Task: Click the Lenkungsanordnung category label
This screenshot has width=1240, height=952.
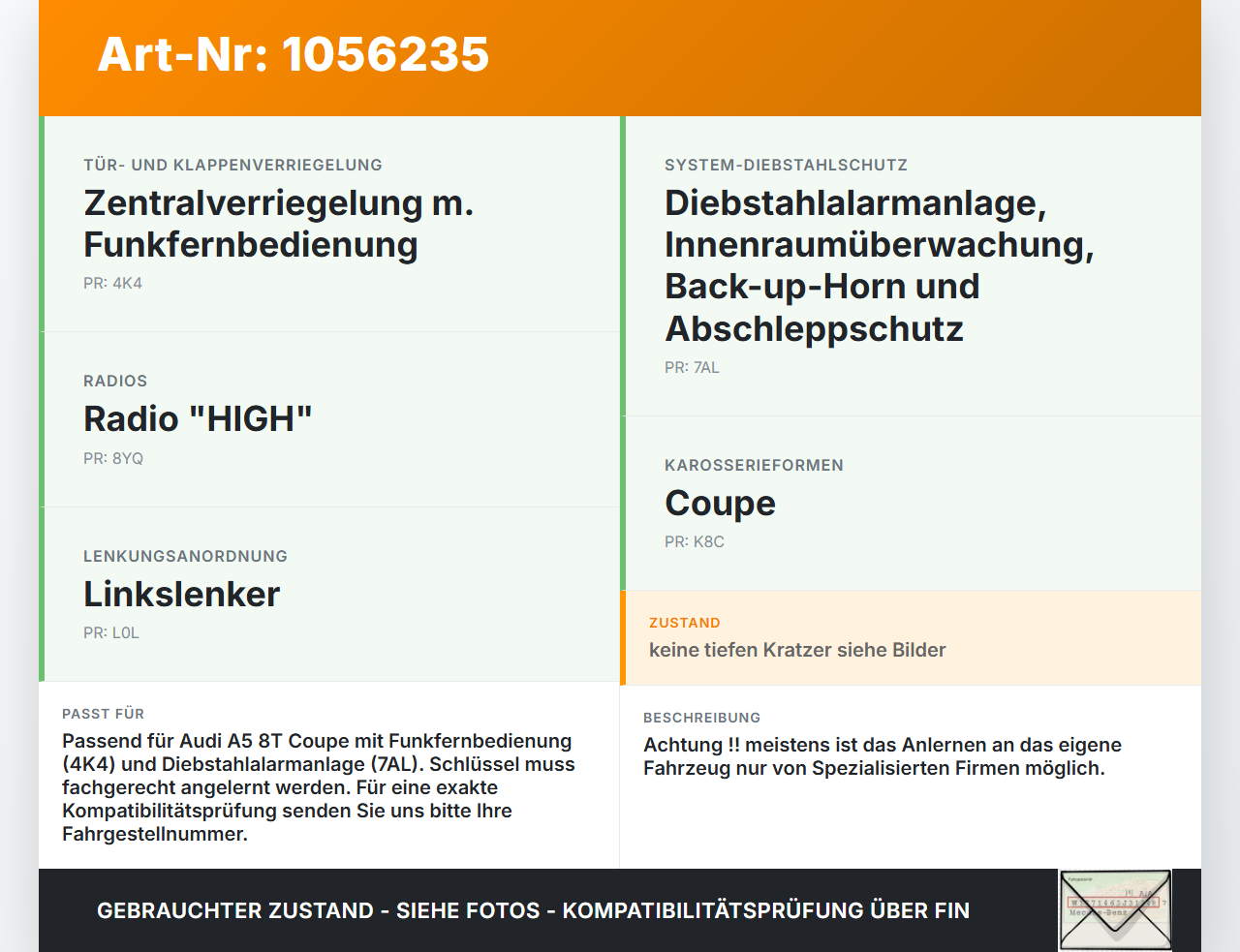Action: 185,556
